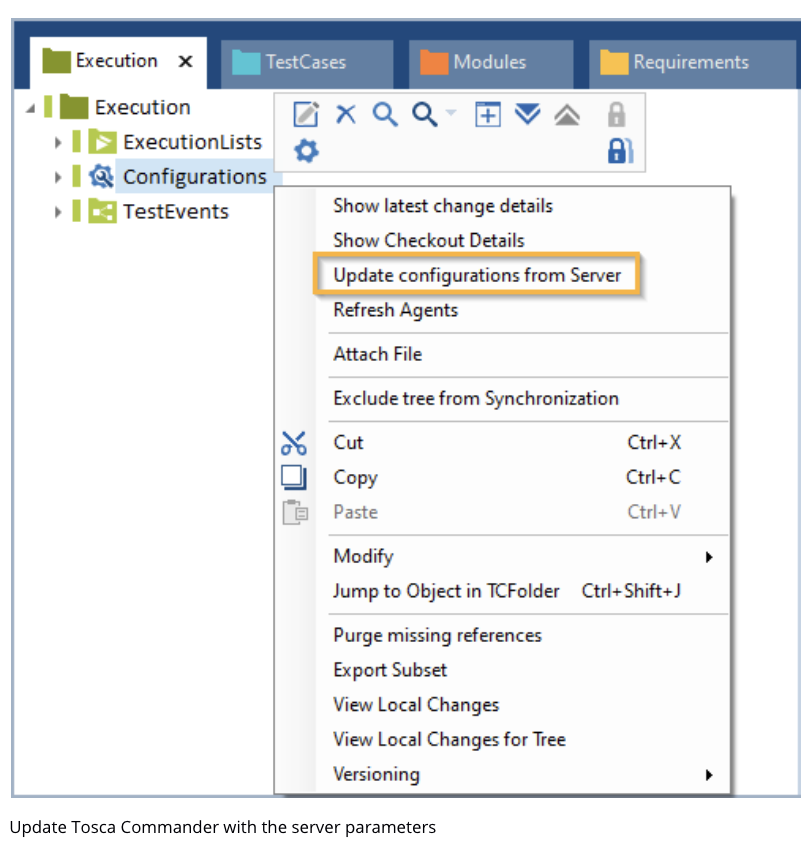Switch to the TestCases tab

307,64
